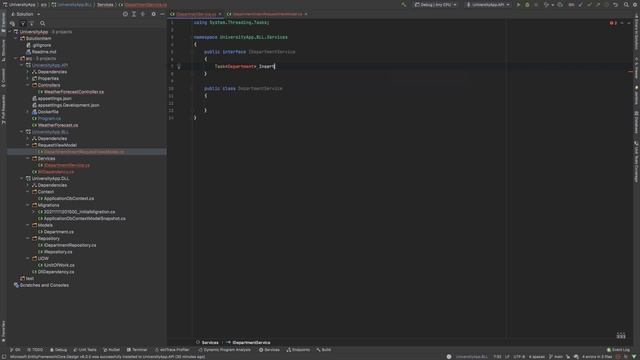Expand Properties under UniversityApp.API
640x360 pixels.
tap(28, 78)
